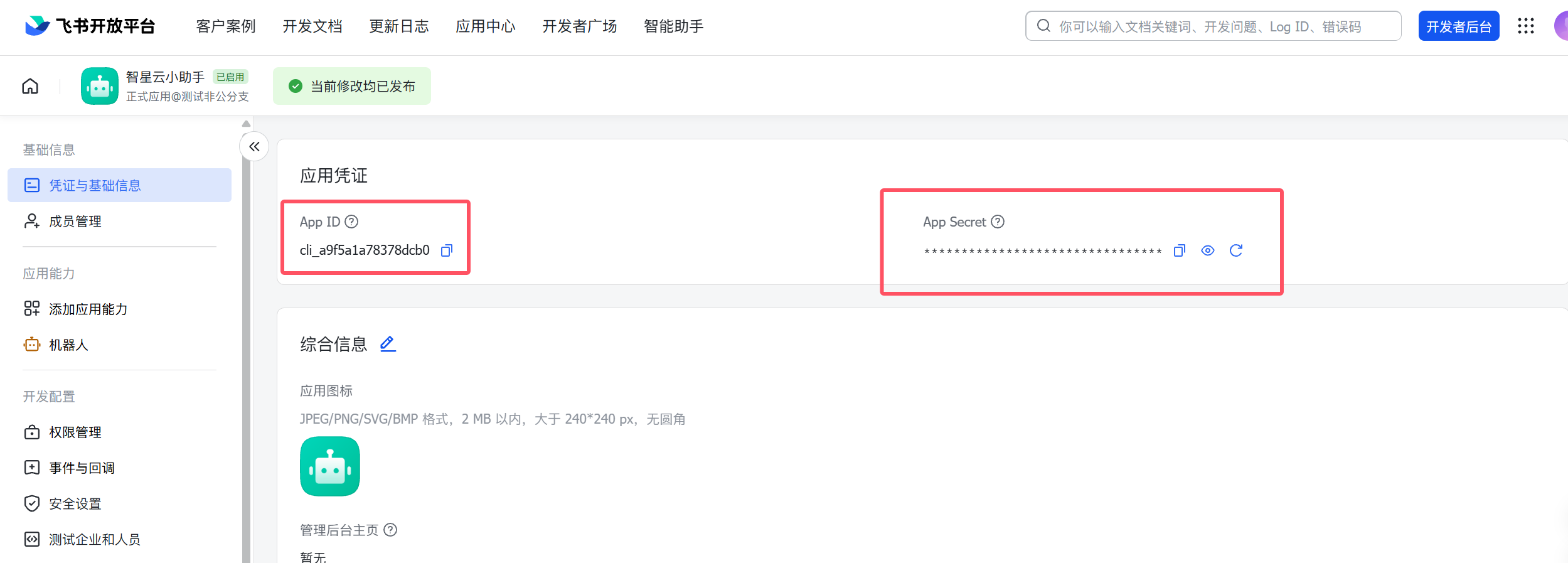Show the hidden App Secret

coord(1207,250)
